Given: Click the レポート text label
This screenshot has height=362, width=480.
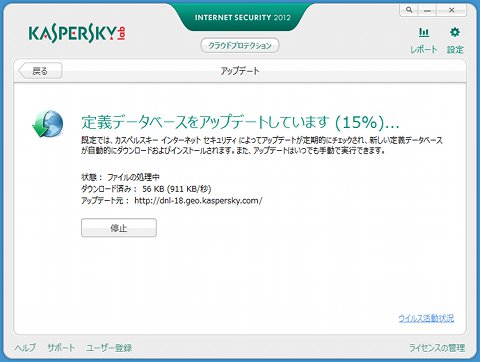Looking at the screenshot, I should (x=423, y=49).
